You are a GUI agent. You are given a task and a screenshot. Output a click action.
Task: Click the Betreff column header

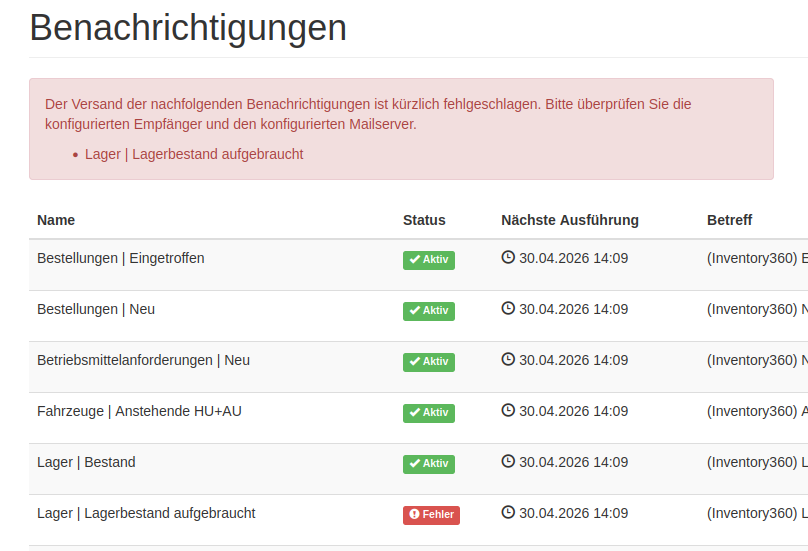[729, 220]
